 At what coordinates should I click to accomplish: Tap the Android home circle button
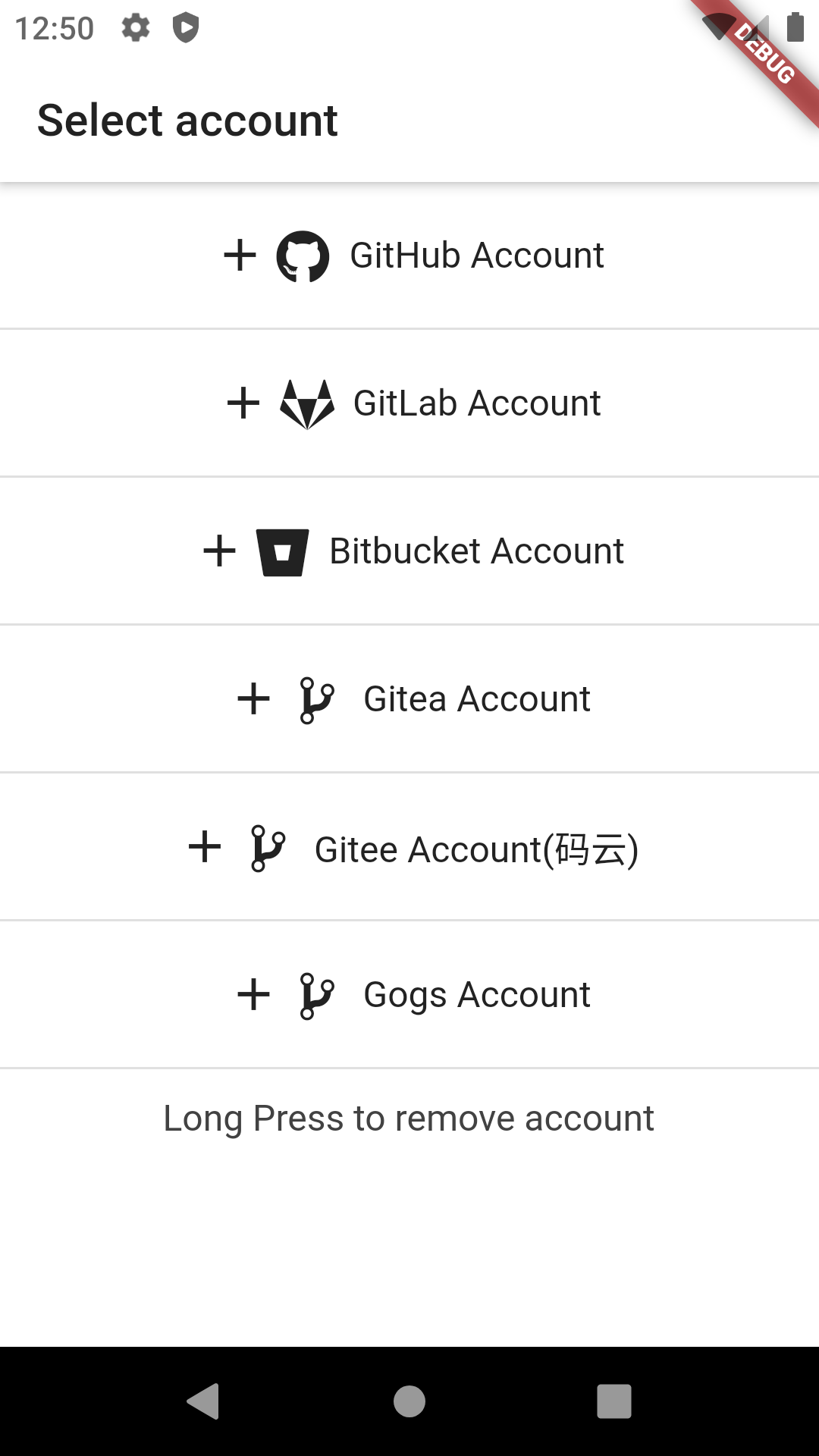[x=409, y=1401]
